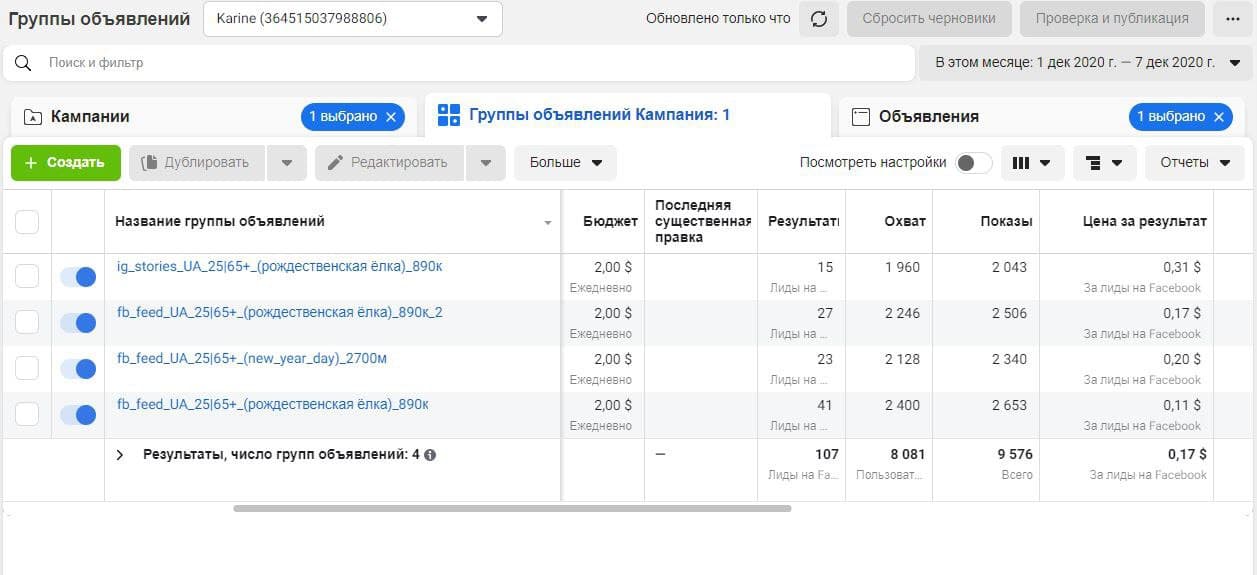
Task: Click the reach value 2 400
Action: (x=902, y=405)
